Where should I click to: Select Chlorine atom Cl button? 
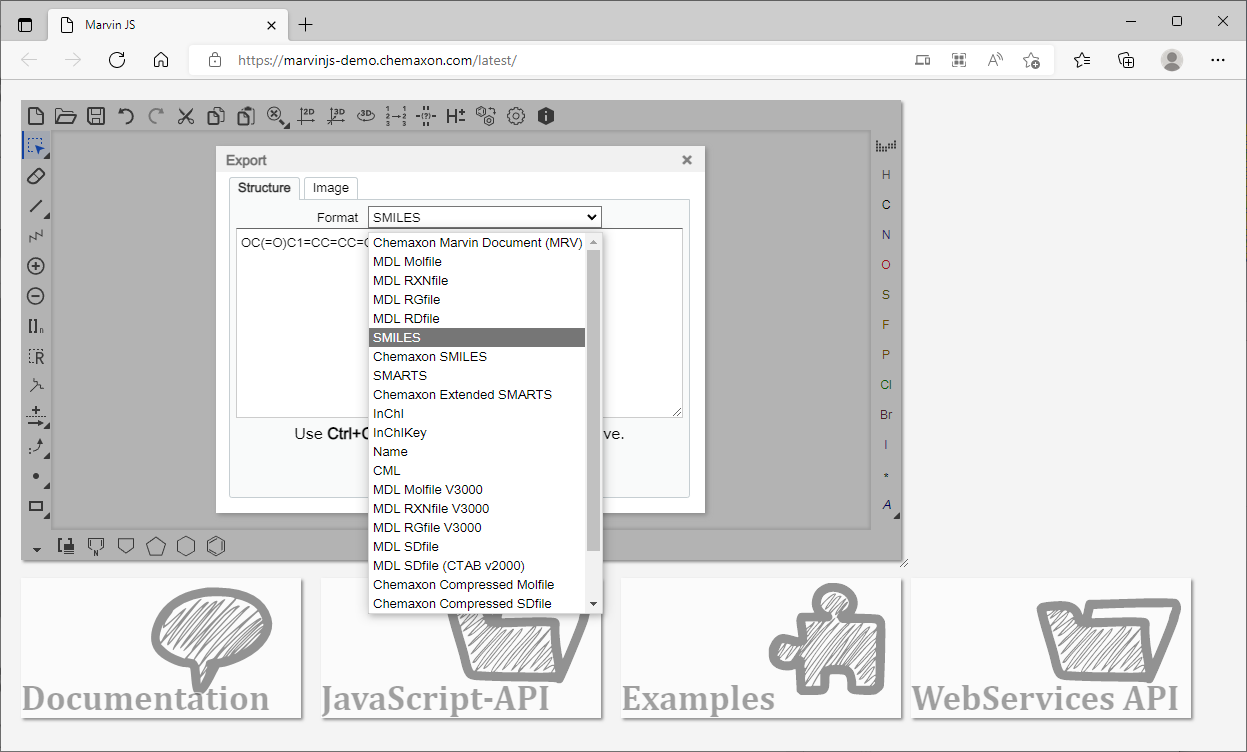point(886,385)
